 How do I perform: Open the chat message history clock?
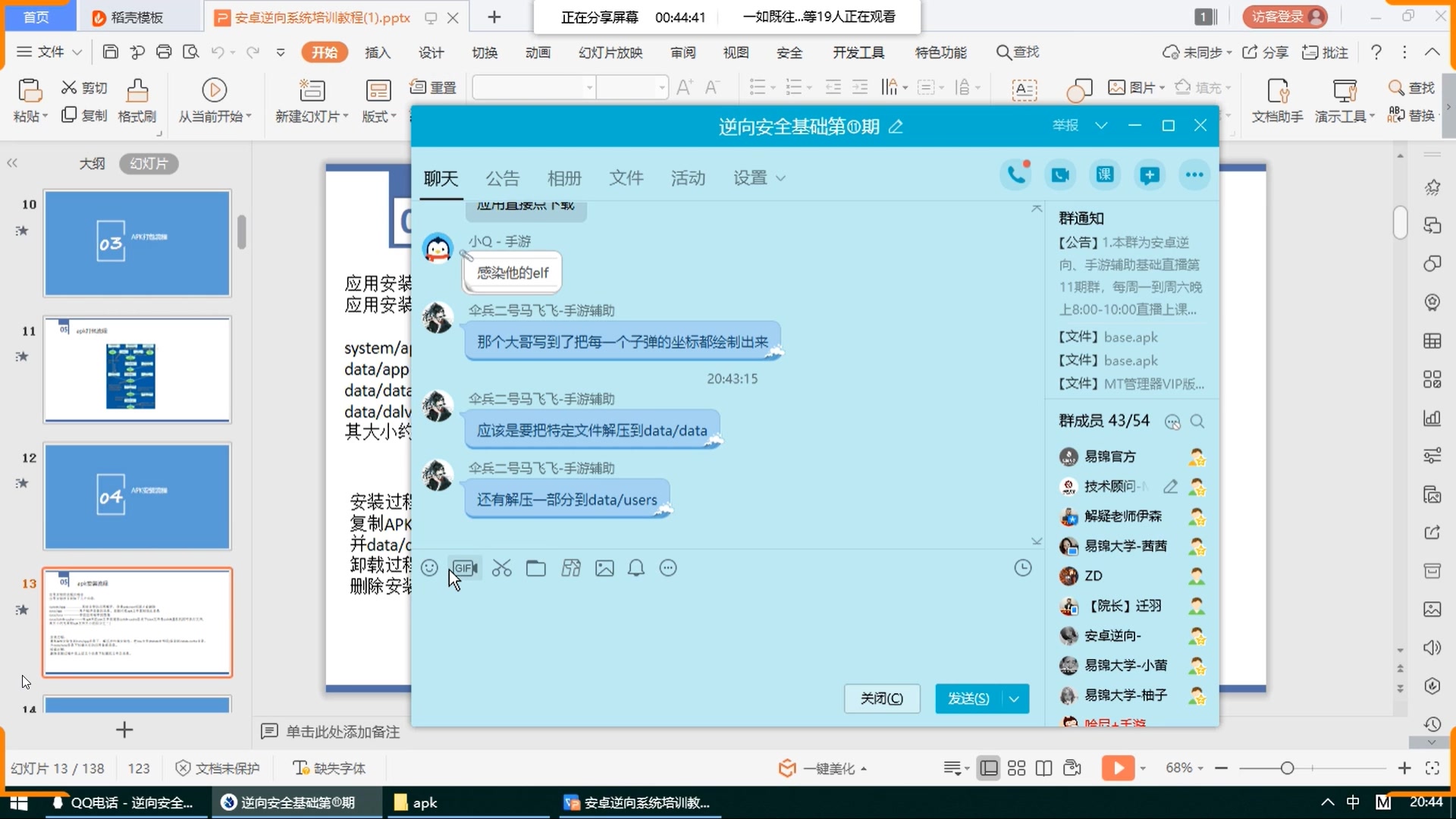tap(1023, 568)
